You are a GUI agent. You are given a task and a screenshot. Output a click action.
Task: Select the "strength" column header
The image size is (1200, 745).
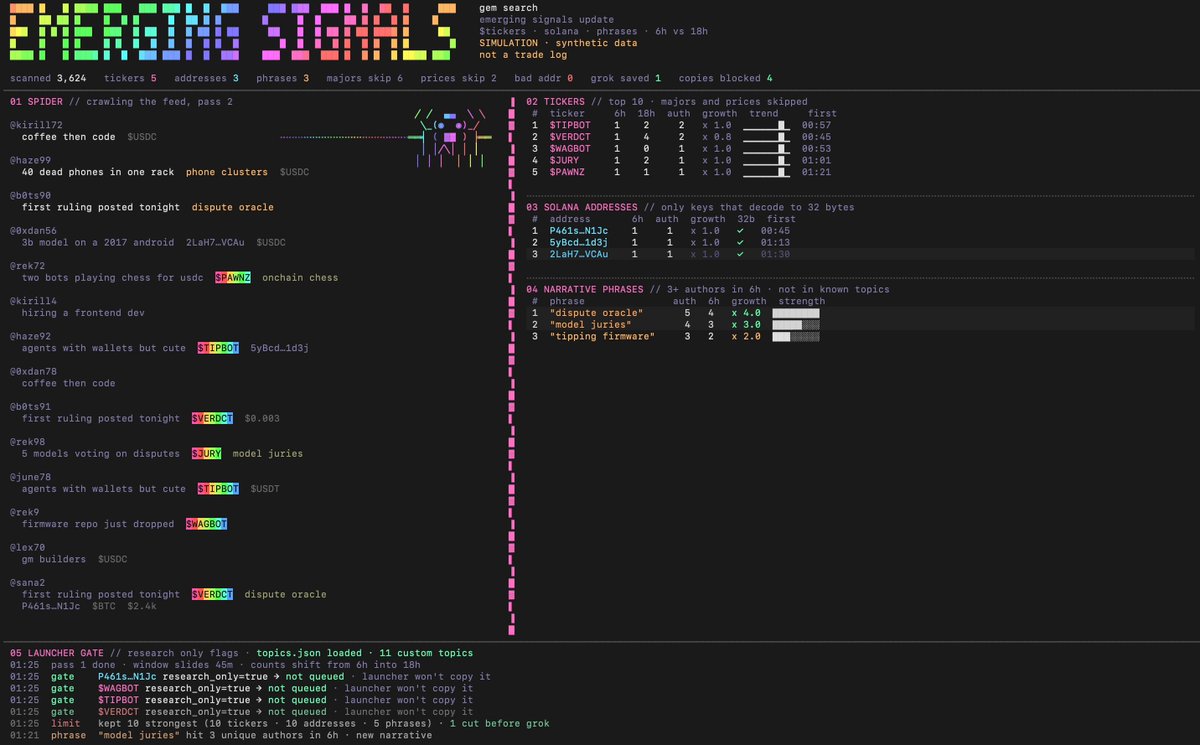[802, 301]
